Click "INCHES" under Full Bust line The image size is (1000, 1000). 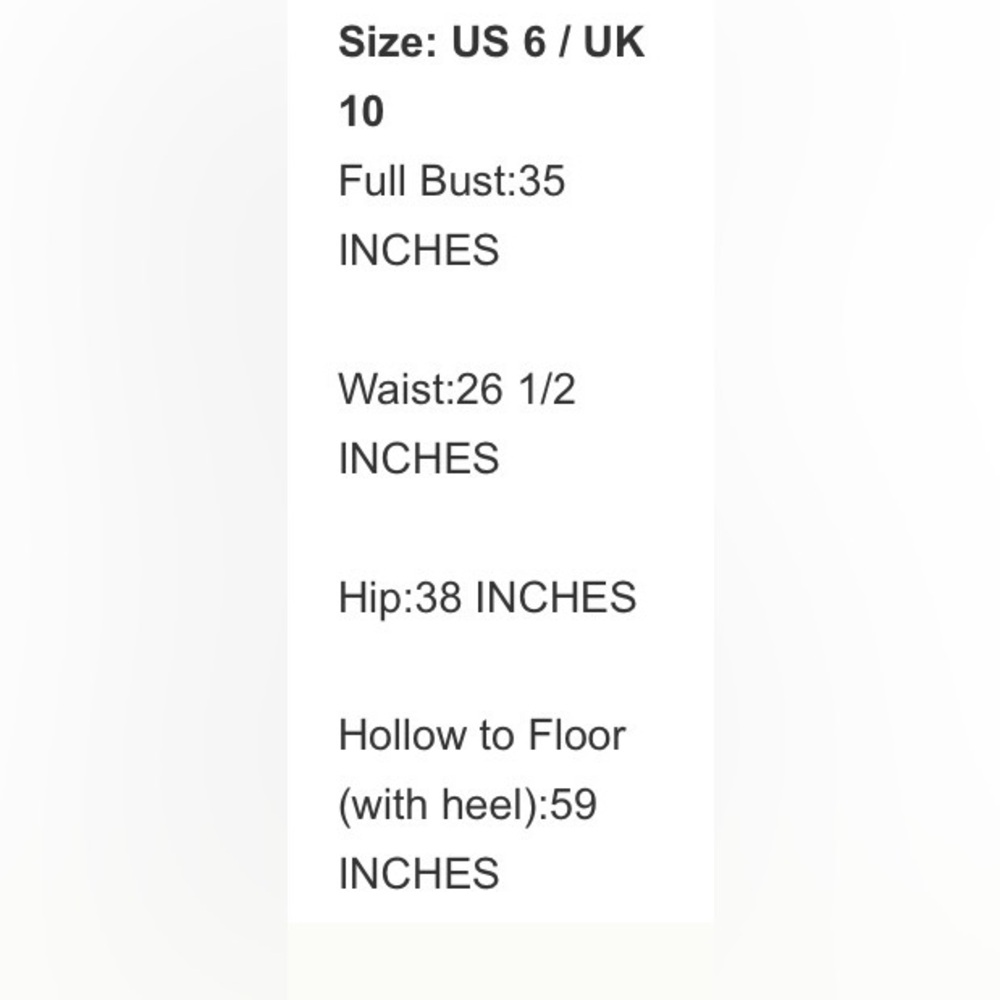(418, 250)
